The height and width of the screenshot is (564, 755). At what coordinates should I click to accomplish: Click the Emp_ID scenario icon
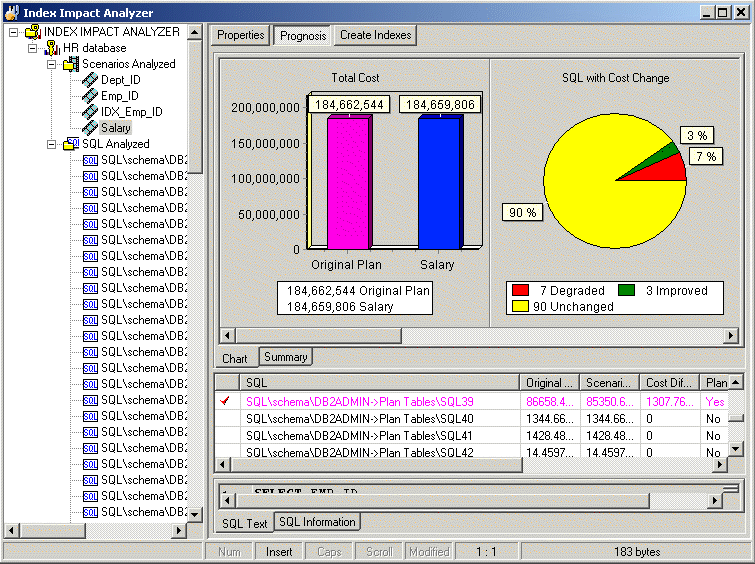pyautogui.click(x=90, y=96)
